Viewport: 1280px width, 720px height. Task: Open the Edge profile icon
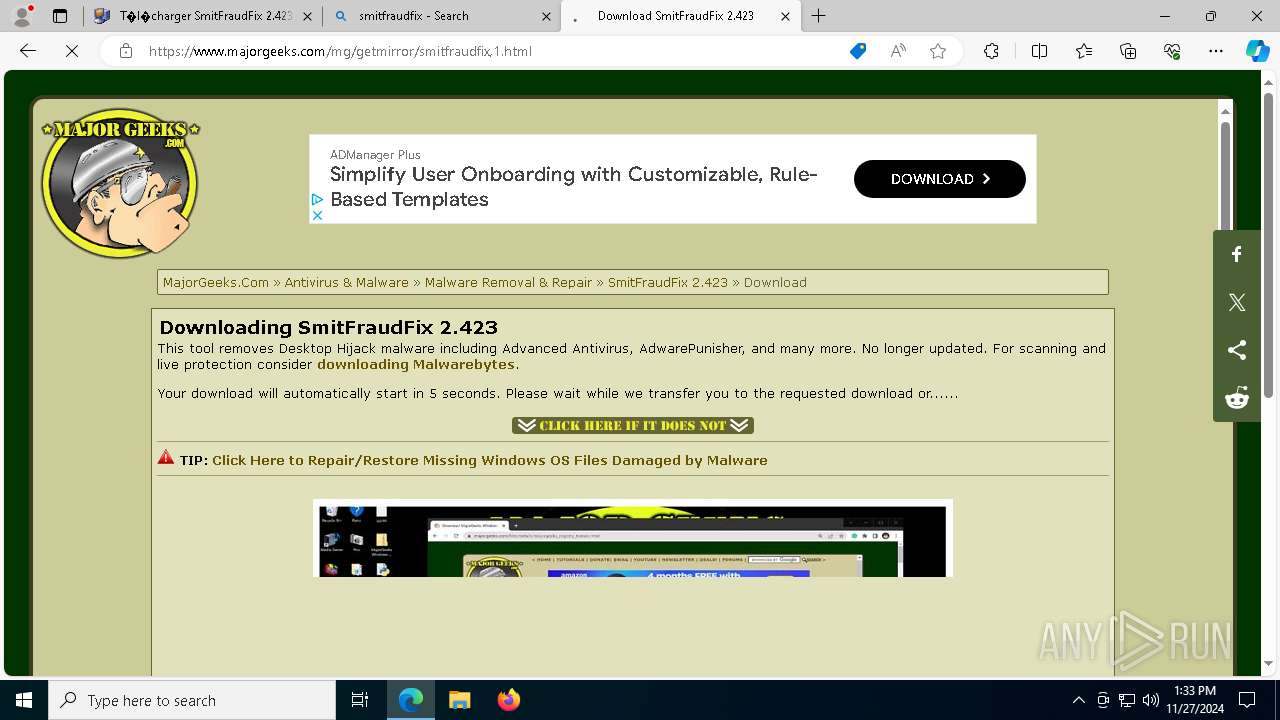[21, 16]
